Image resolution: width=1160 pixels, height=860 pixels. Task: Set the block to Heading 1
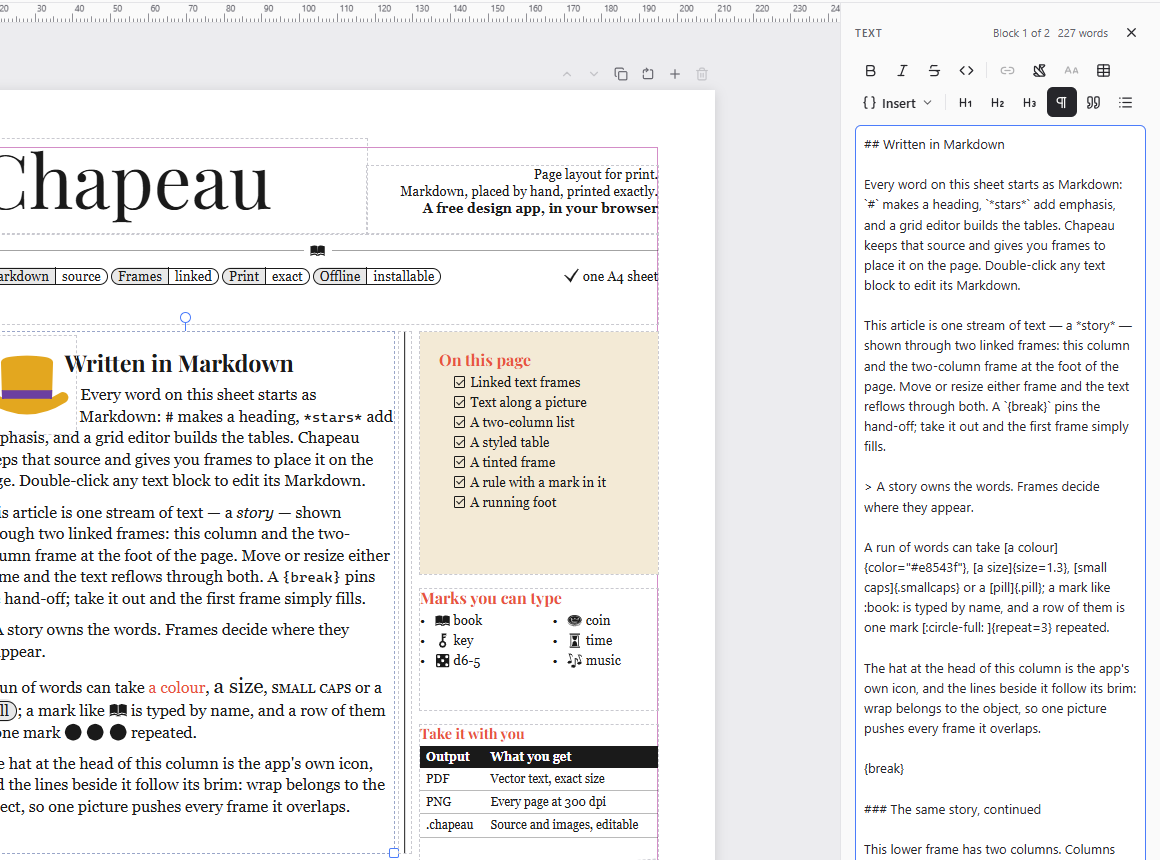(x=965, y=103)
